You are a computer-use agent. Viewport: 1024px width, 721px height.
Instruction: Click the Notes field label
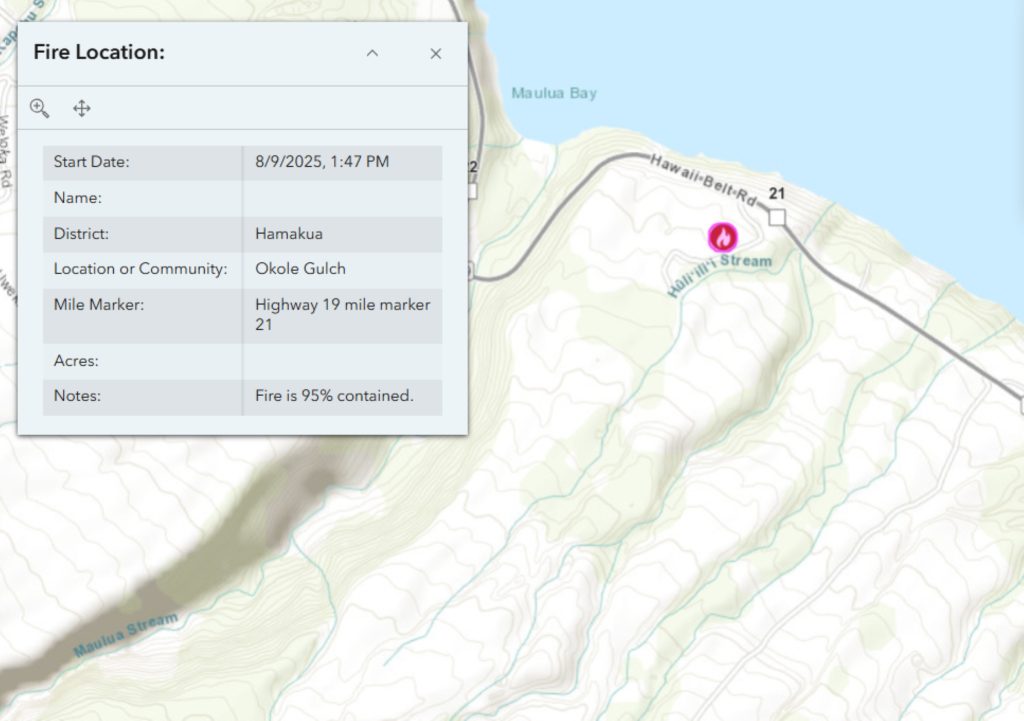(x=77, y=396)
